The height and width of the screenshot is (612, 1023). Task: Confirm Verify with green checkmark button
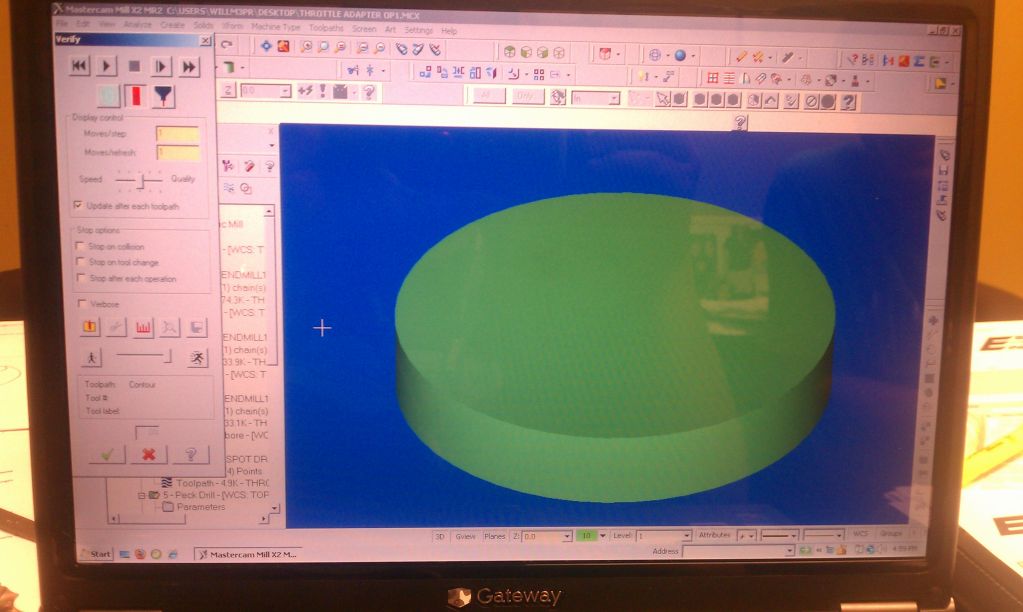point(108,454)
